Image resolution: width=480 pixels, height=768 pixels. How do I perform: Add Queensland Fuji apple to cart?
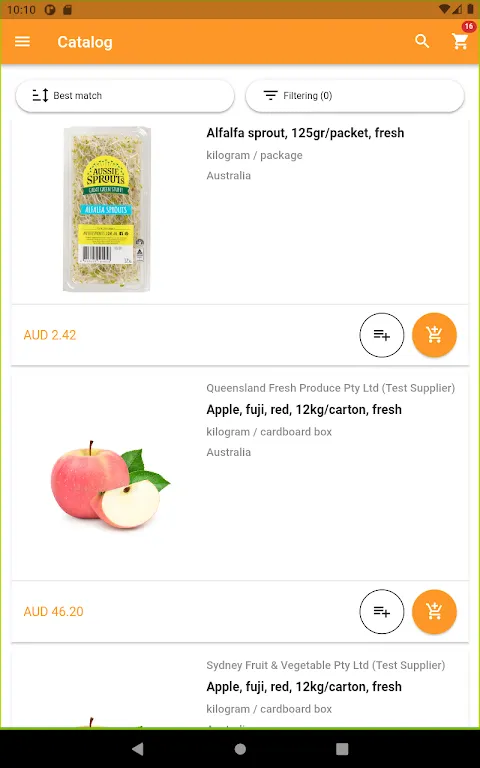click(434, 612)
